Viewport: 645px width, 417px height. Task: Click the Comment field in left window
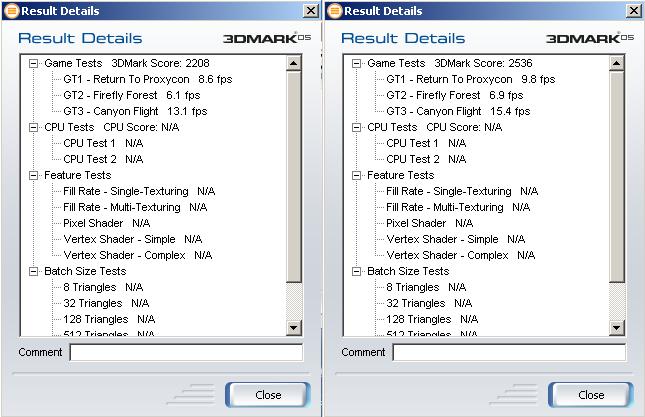[x=186, y=352]
